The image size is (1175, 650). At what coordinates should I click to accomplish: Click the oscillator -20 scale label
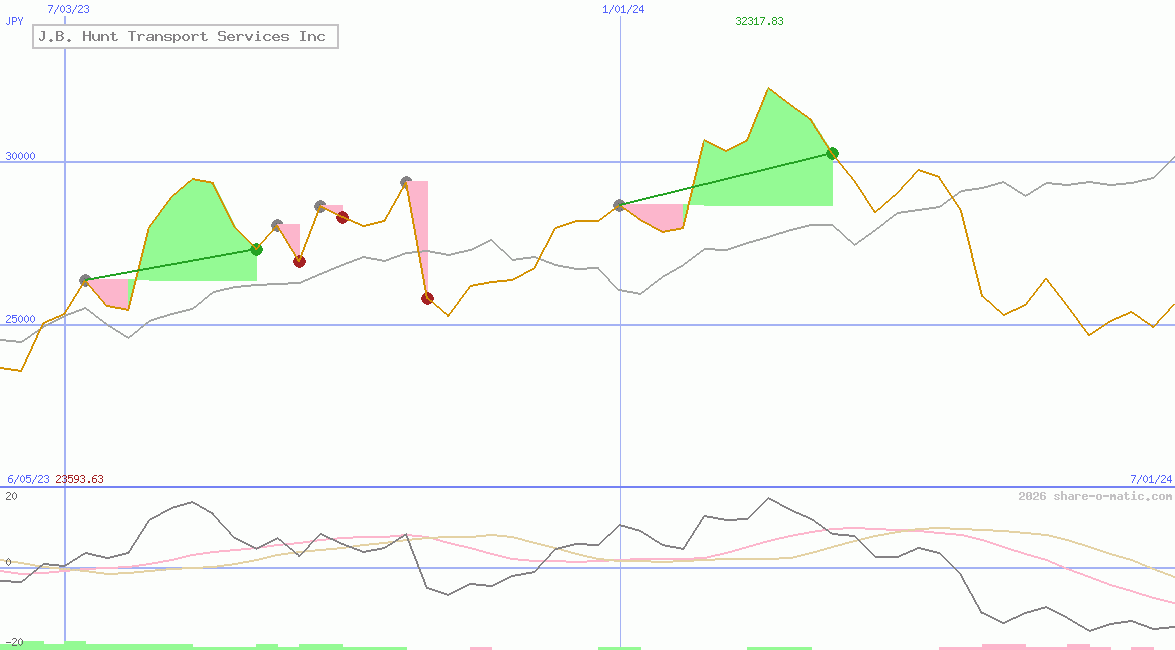coord(14,643)
